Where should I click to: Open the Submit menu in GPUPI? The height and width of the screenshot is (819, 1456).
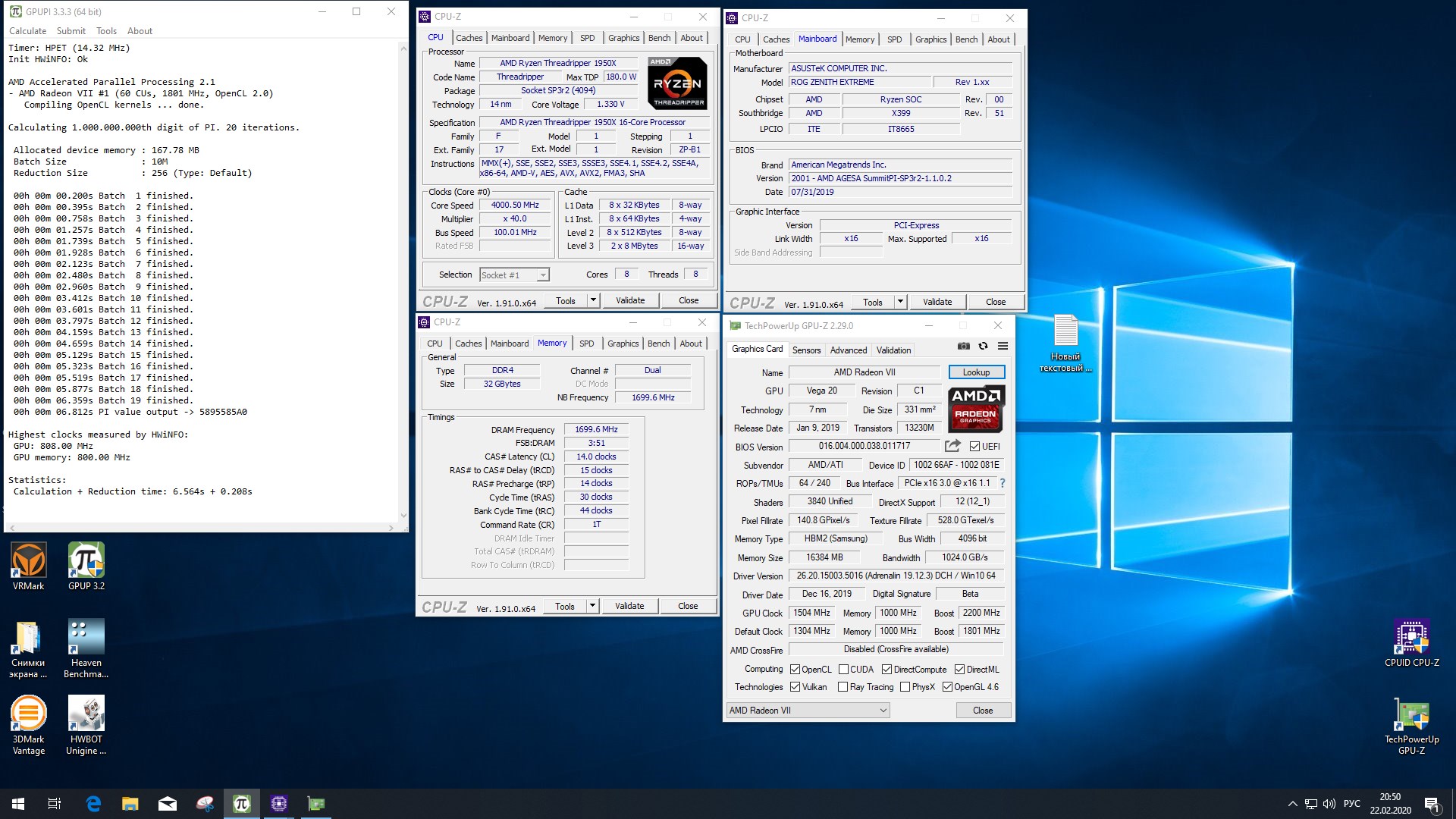71,31
